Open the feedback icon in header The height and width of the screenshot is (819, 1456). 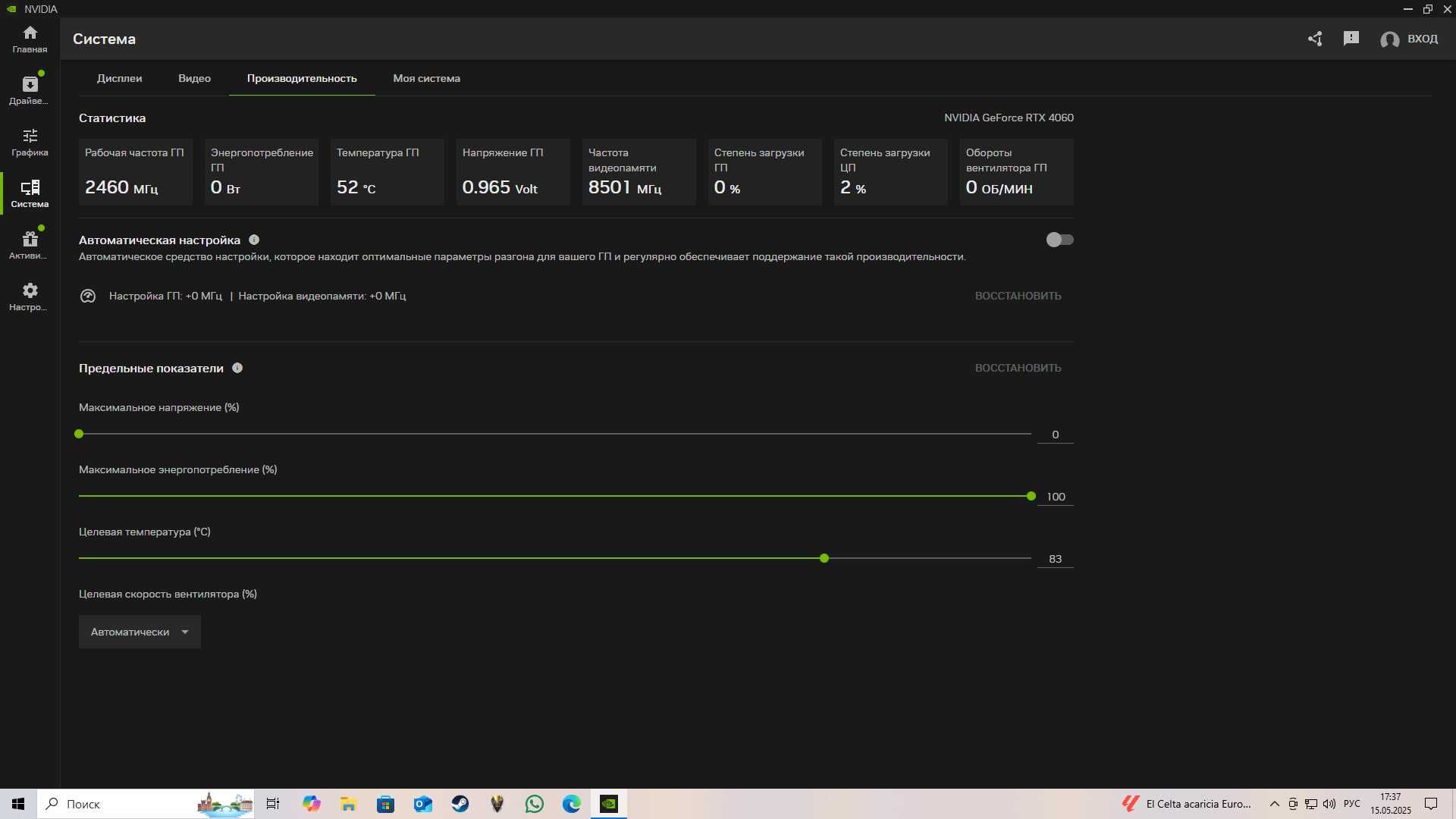(x=1351, y=39)
